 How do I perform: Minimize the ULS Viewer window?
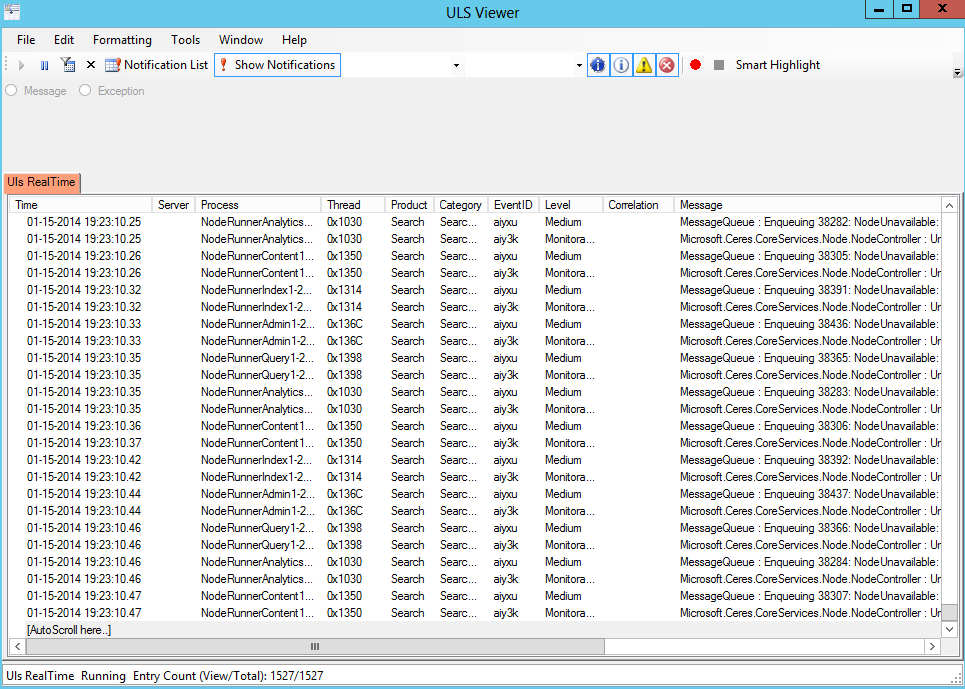tap(879, 9)
